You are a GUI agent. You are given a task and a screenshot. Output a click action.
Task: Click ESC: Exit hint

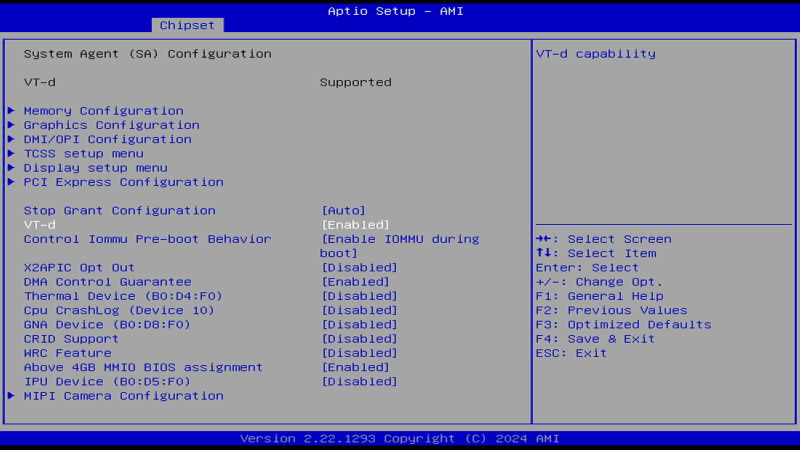click(x=571, y=354)
